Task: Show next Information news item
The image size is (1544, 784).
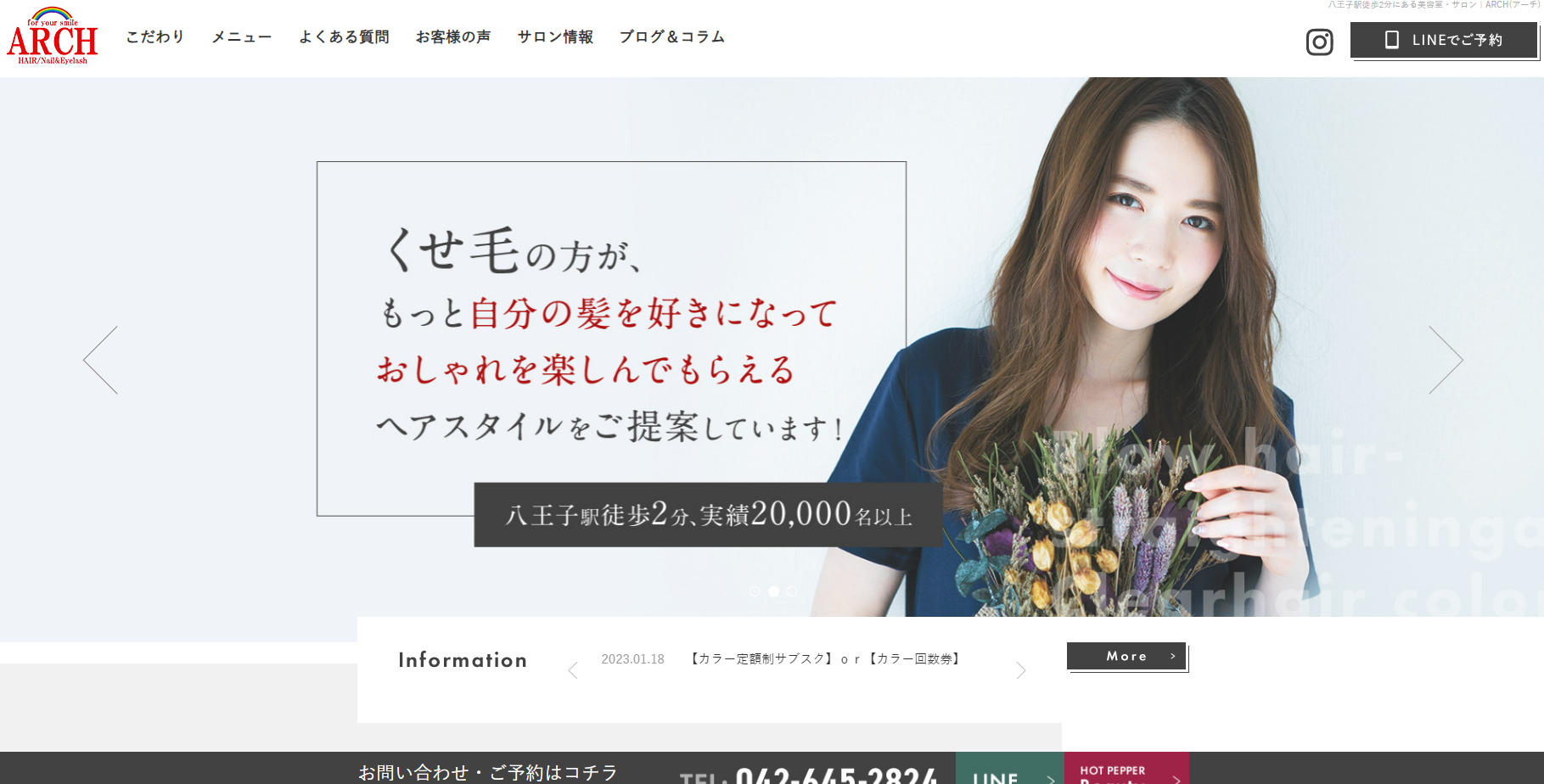Action: 1021,670
